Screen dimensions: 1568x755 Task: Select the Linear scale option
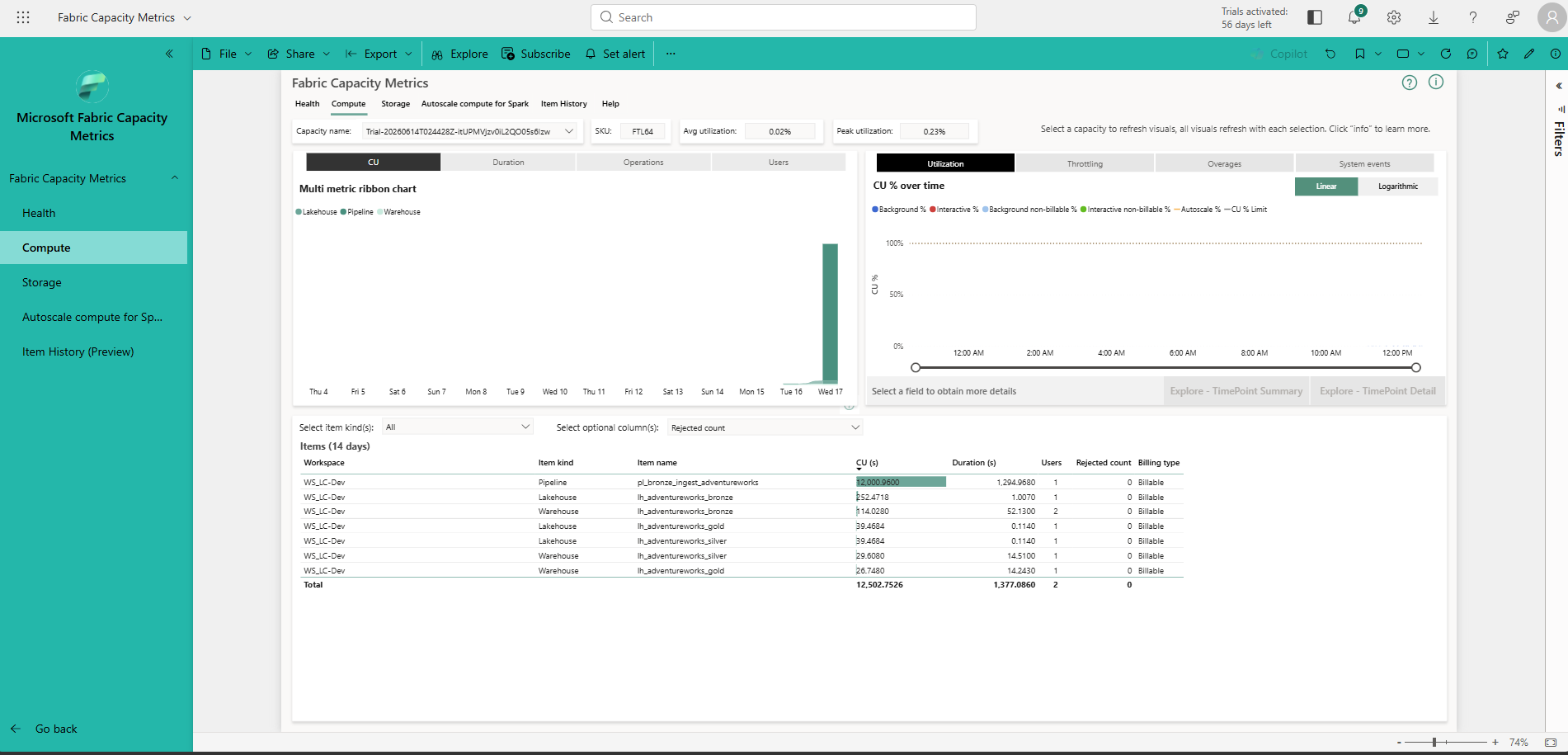pyautogui.click(x=1326, y=186)
